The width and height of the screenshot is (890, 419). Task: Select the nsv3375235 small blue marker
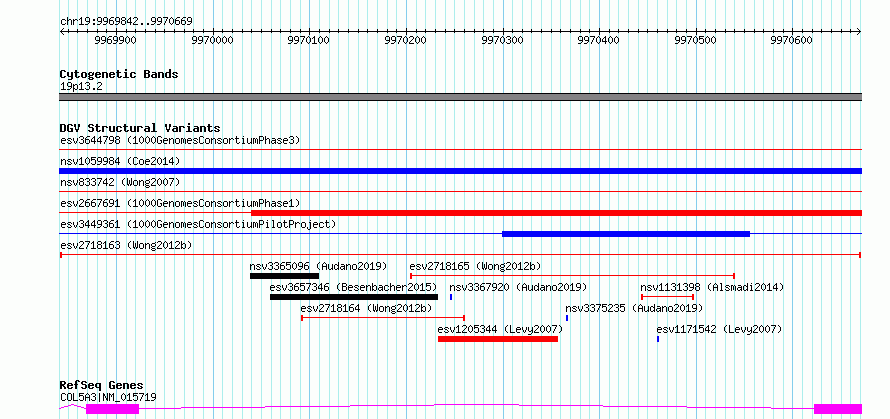[567, 318]
